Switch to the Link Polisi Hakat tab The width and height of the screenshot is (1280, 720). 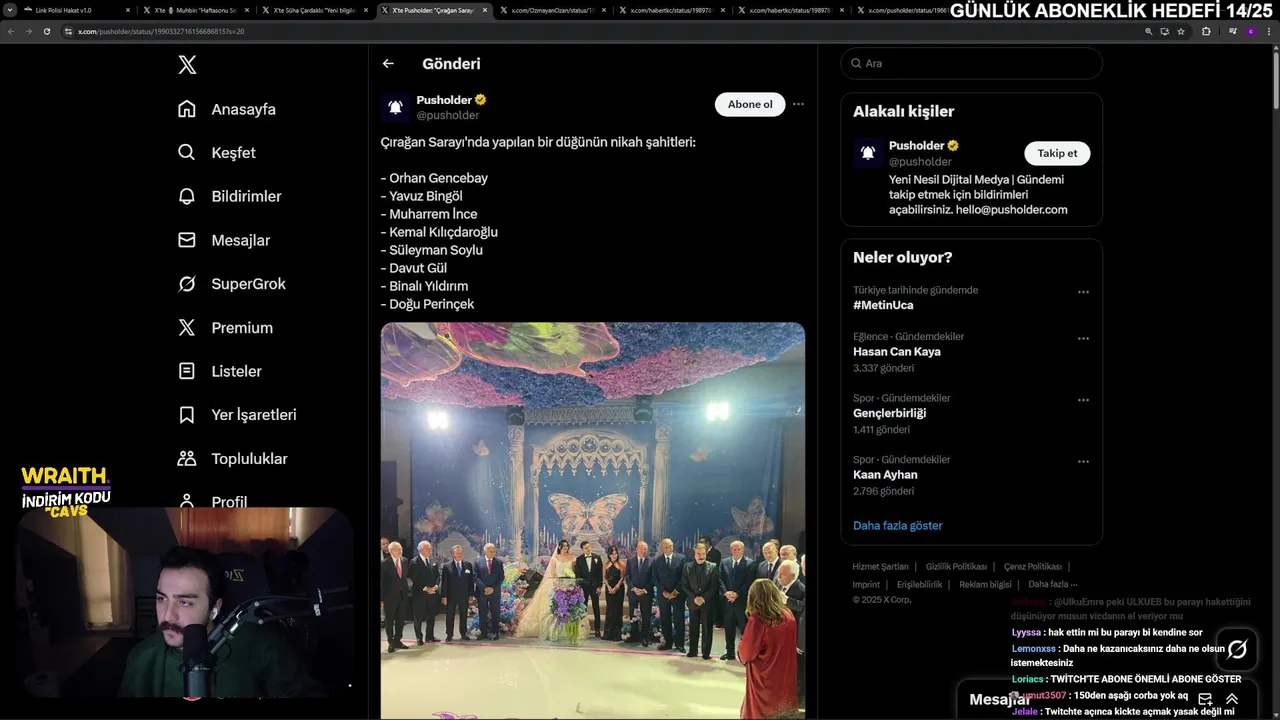tap(64, 10)
